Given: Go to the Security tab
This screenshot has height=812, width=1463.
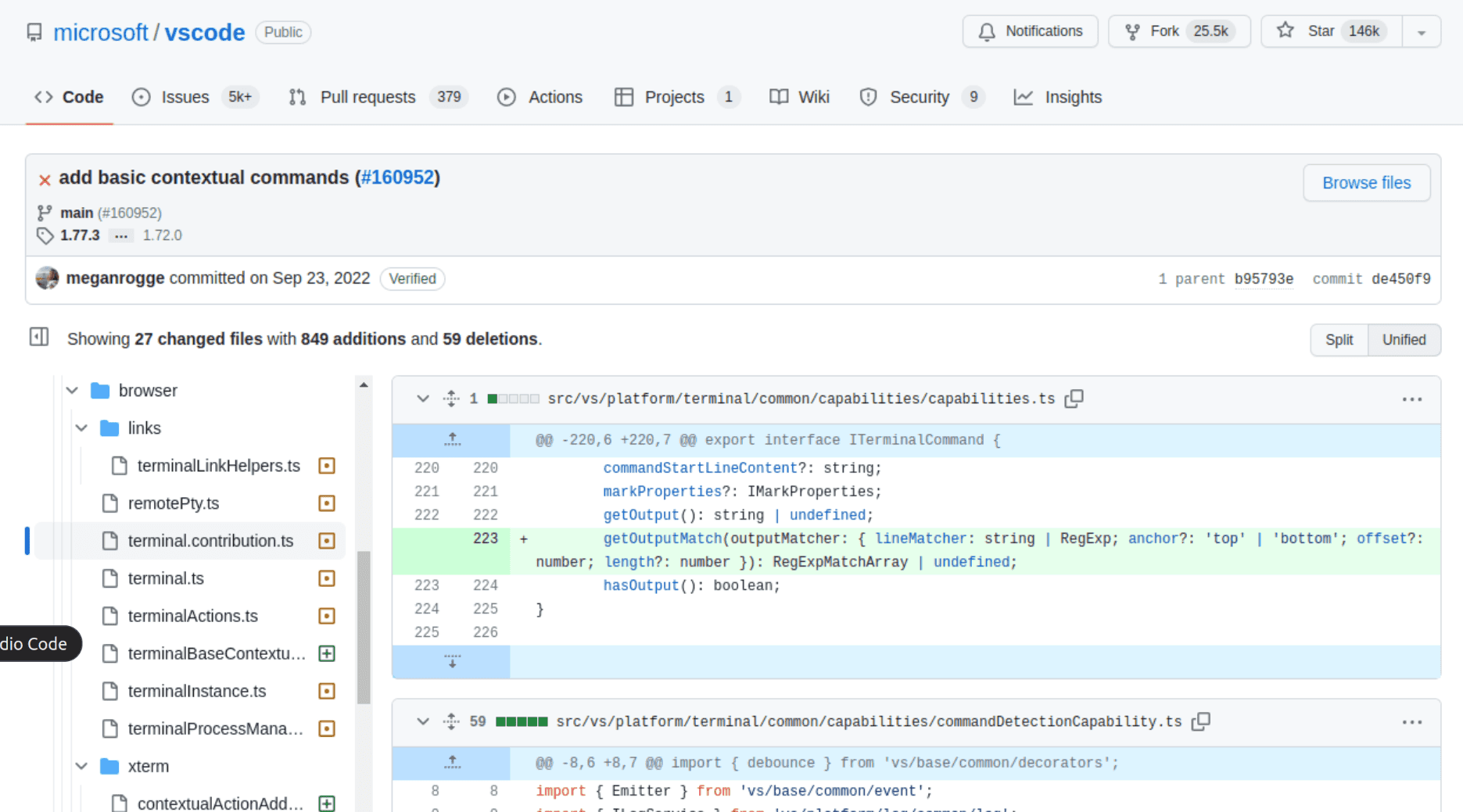Looking at the screenshot, I should point(919,97).
